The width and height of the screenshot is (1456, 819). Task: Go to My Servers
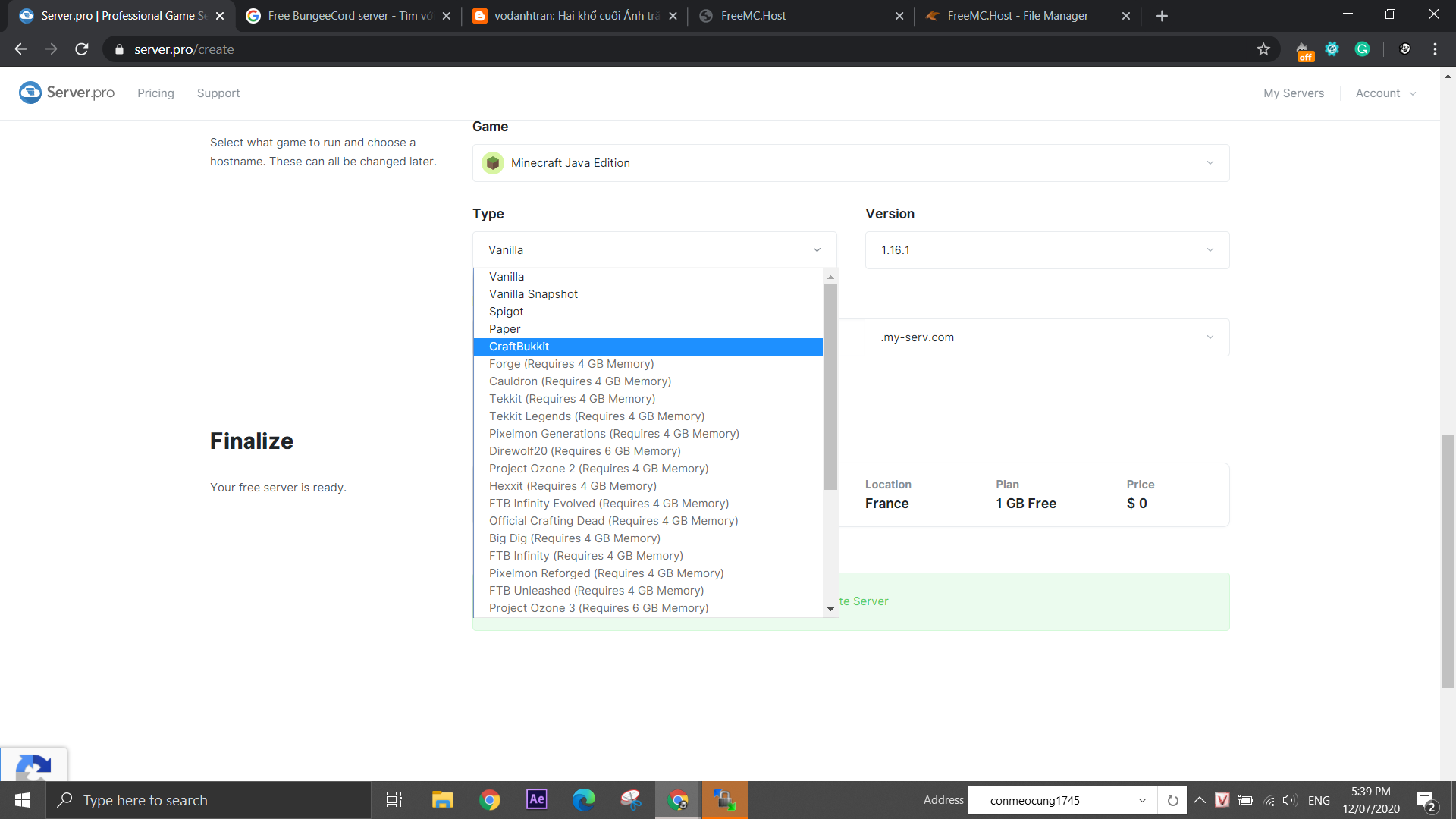pos(1293,93)
